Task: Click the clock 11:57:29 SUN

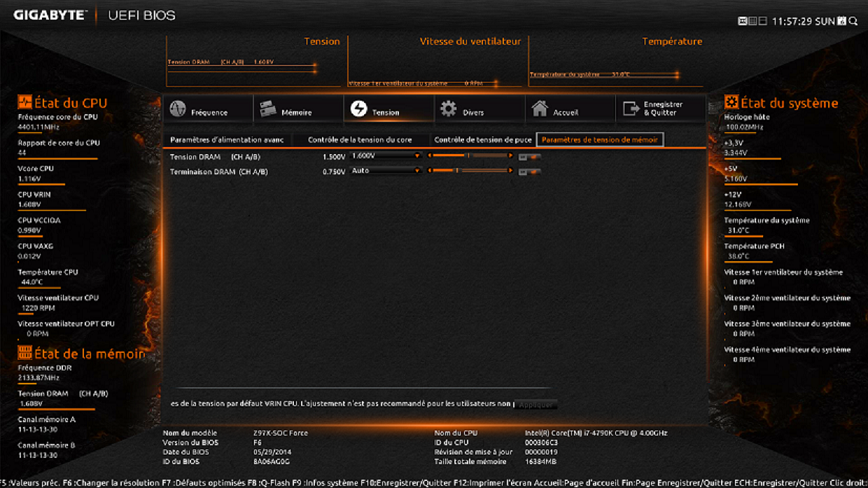Action: click(x=803, y=22)
